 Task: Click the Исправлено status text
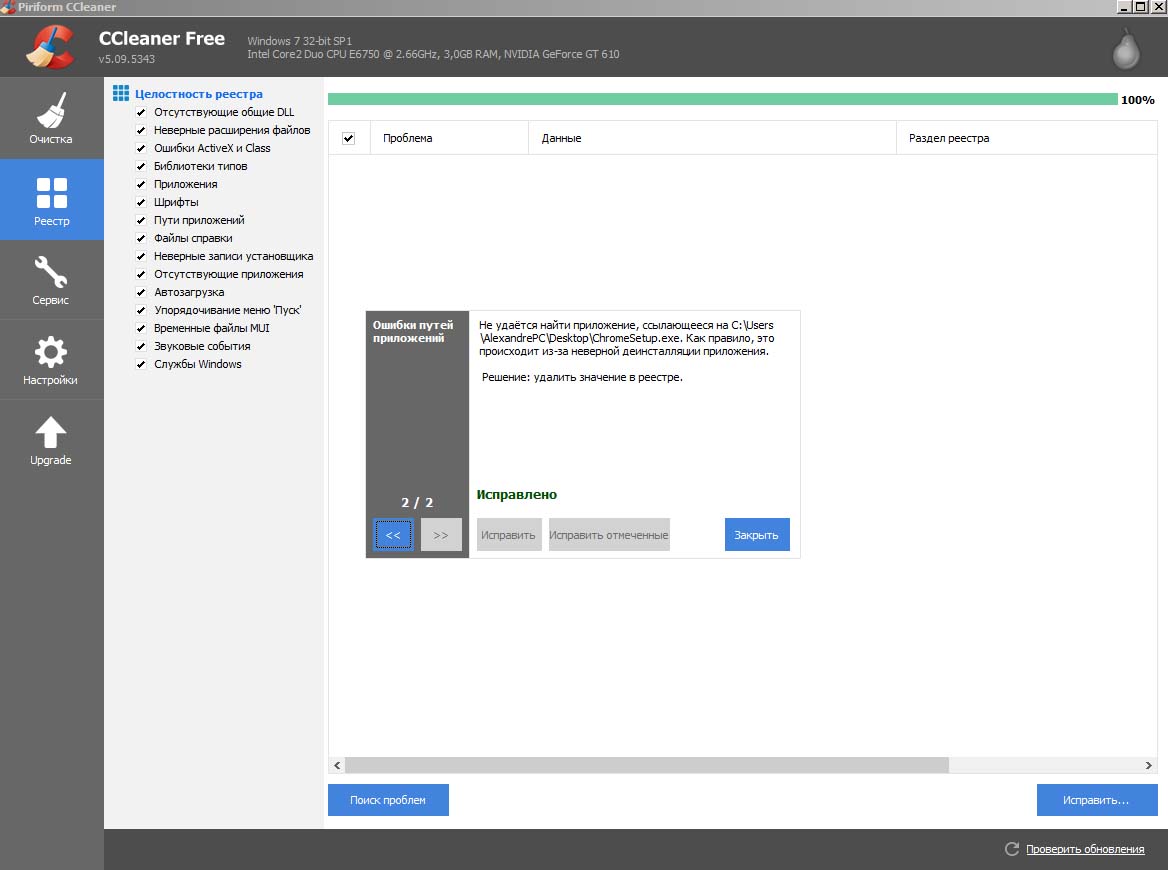517,495
